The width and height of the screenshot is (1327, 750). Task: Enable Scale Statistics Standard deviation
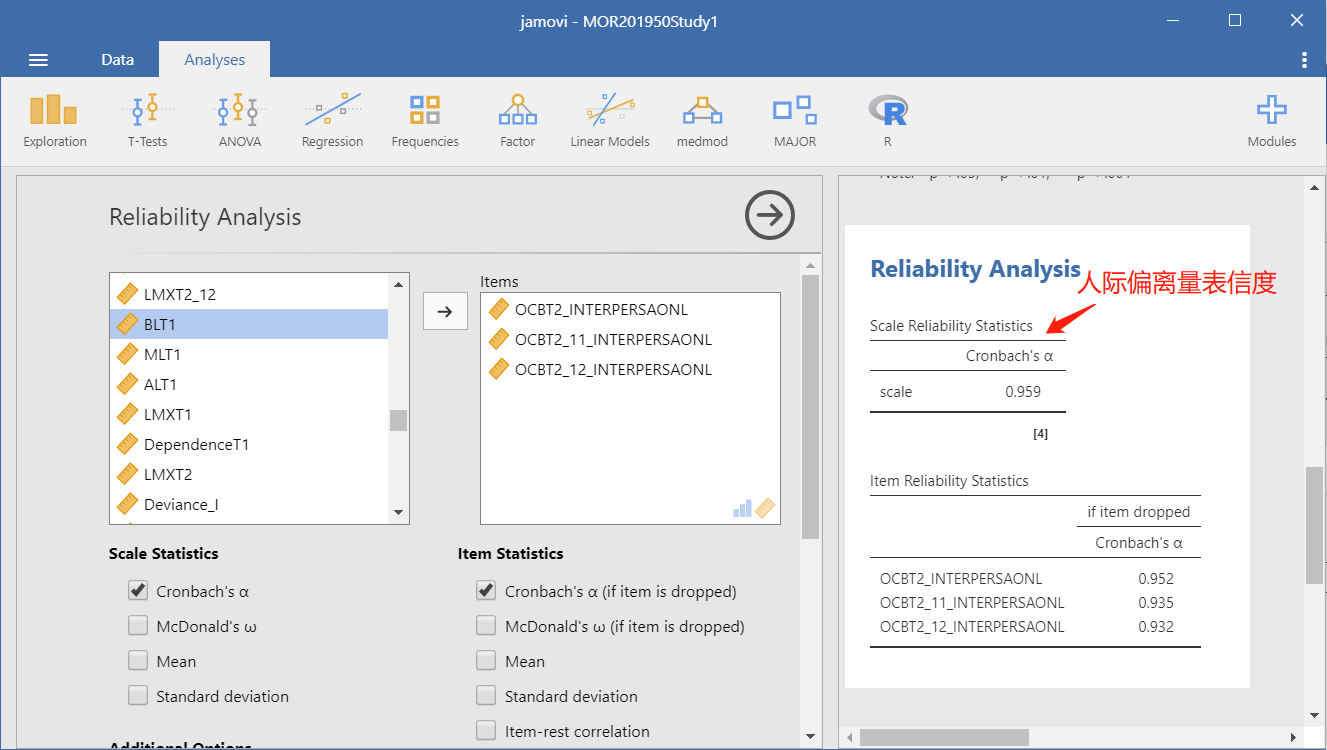[138, 696]
